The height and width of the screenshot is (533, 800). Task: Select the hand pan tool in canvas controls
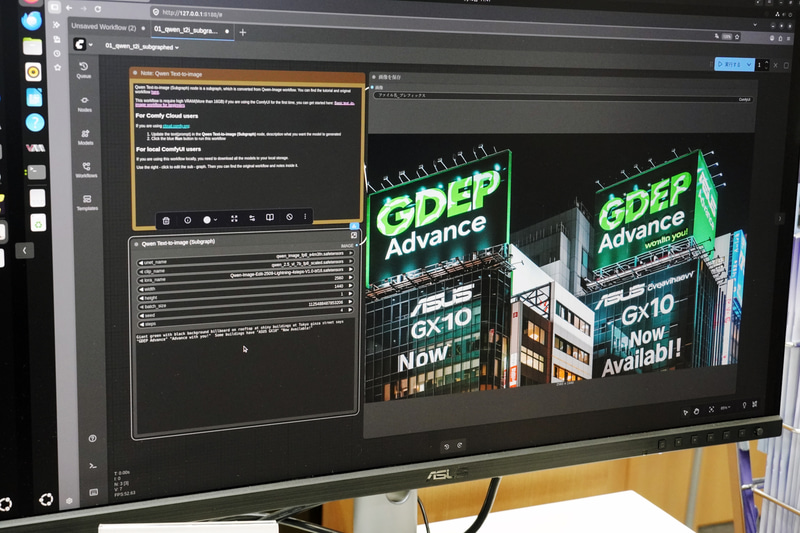(696, 411)
